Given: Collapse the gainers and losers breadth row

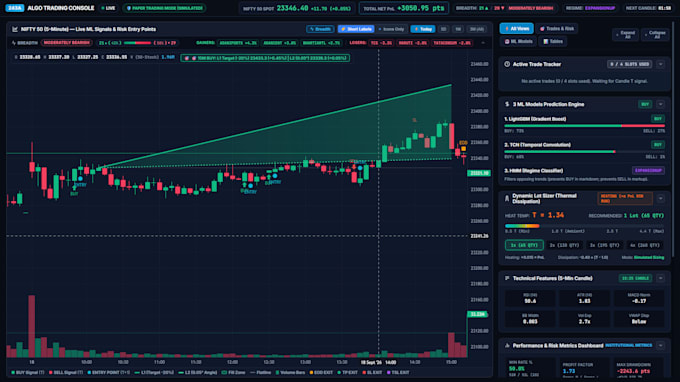Looking at the screenshot, I should [483, 43].
